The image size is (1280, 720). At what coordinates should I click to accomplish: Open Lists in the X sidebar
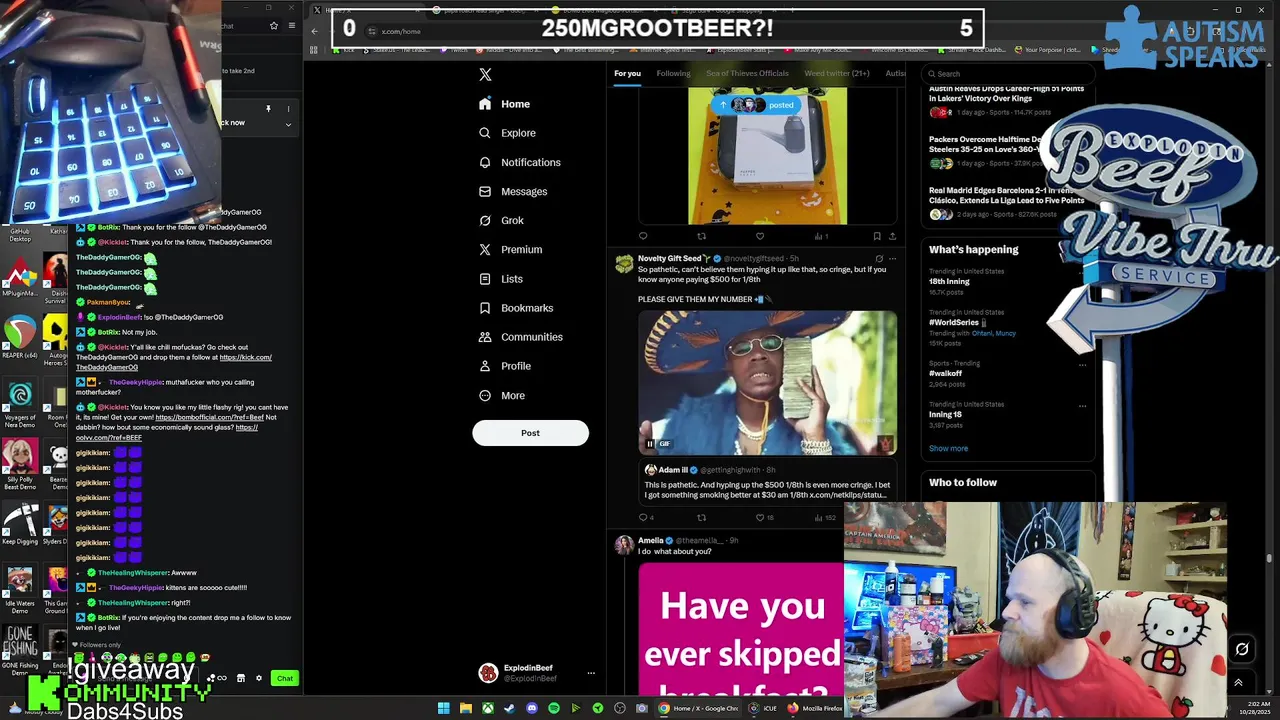pyautogui.click(x=500, y=279)
